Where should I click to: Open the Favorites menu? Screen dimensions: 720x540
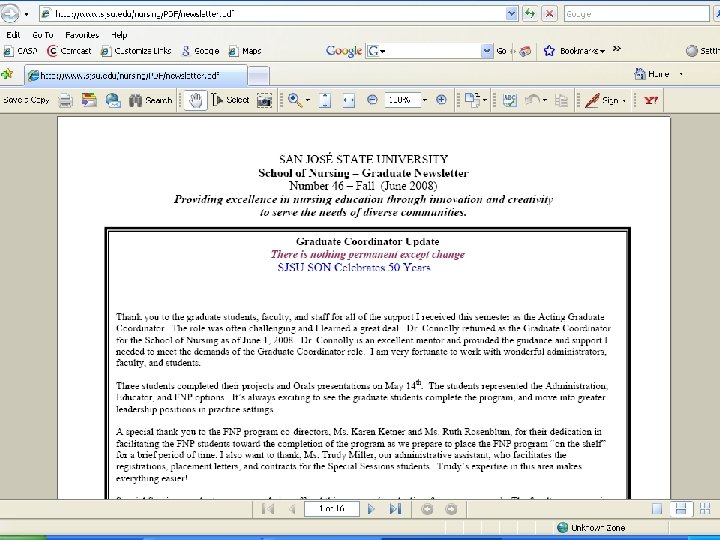[82, 35]
